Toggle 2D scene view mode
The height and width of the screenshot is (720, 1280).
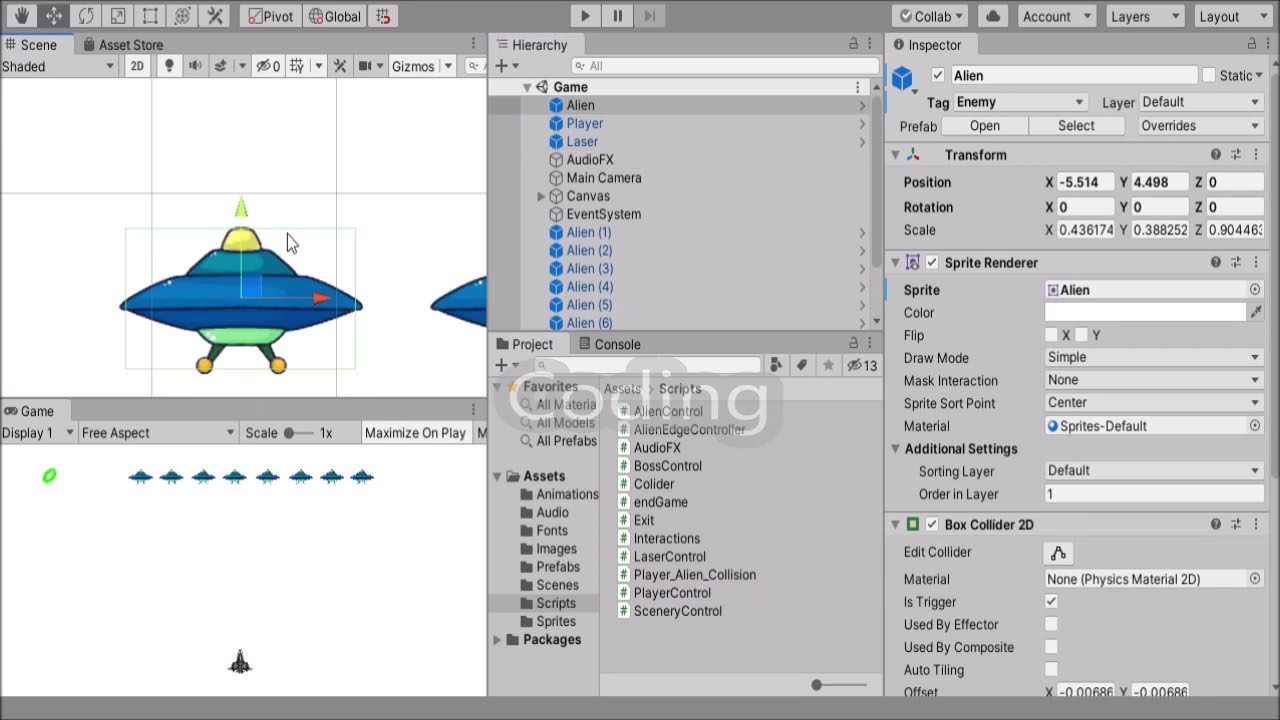pyautogui.click(x=137, y=66)
